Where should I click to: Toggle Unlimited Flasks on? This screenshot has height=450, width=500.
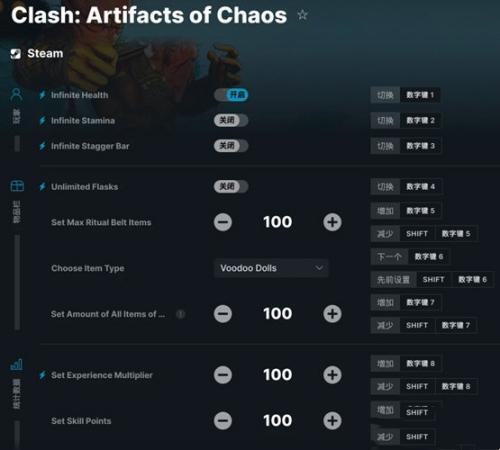[x=231, y=186]
